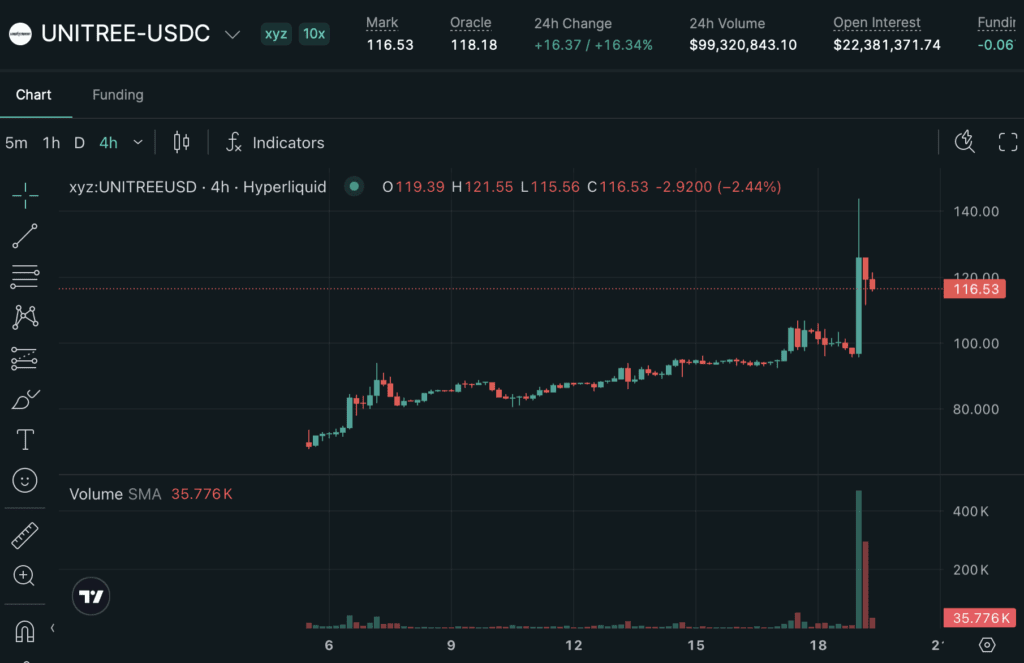Switch to the D daily timeframe
The image size is (1024, 663).
click(79, 142)
